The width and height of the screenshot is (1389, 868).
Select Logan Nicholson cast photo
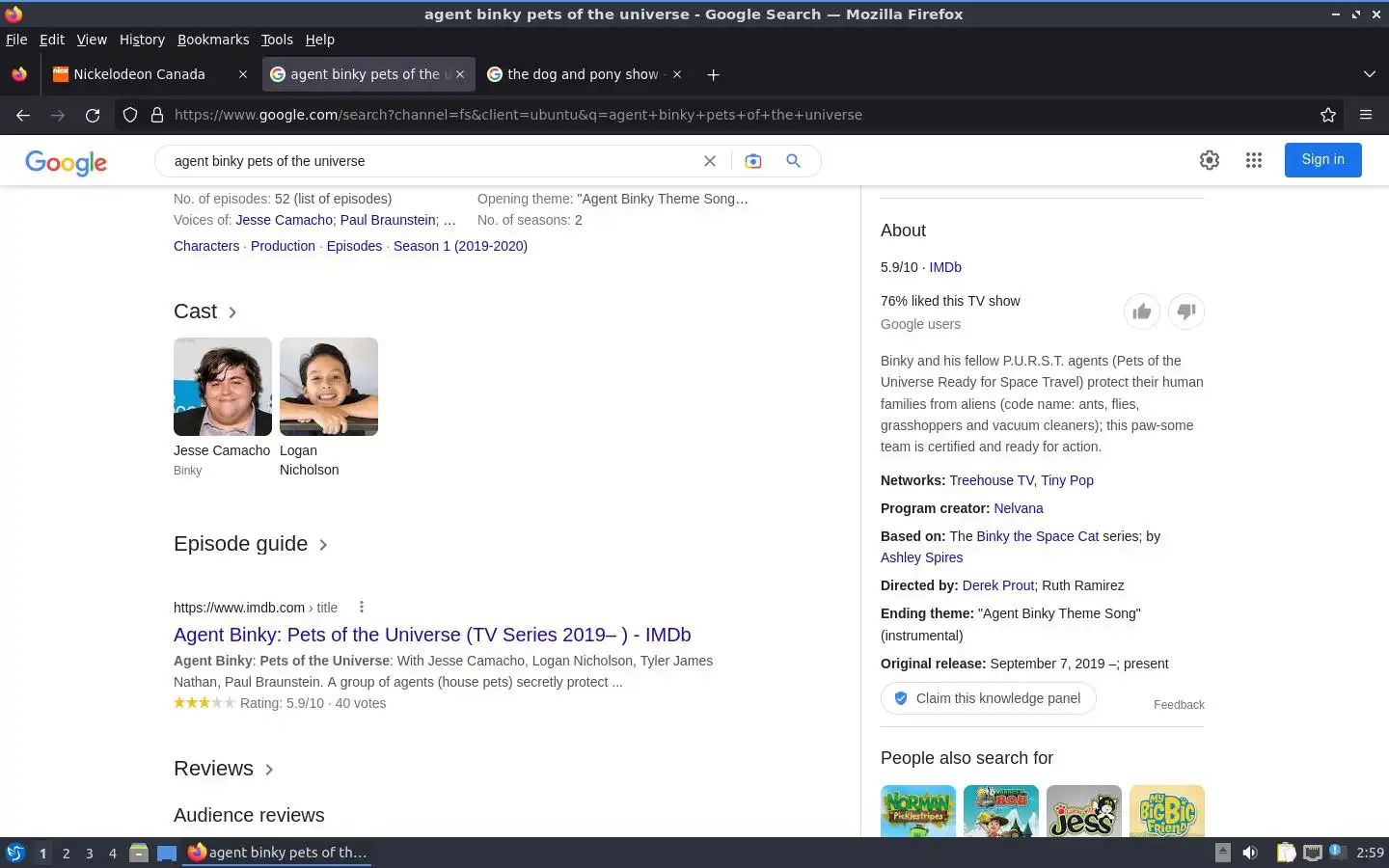point(329,387)
